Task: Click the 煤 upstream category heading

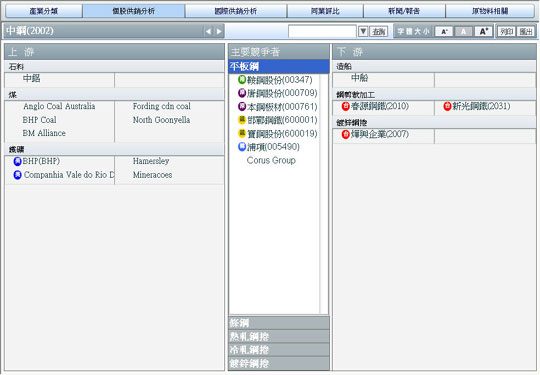Action: 13,95
